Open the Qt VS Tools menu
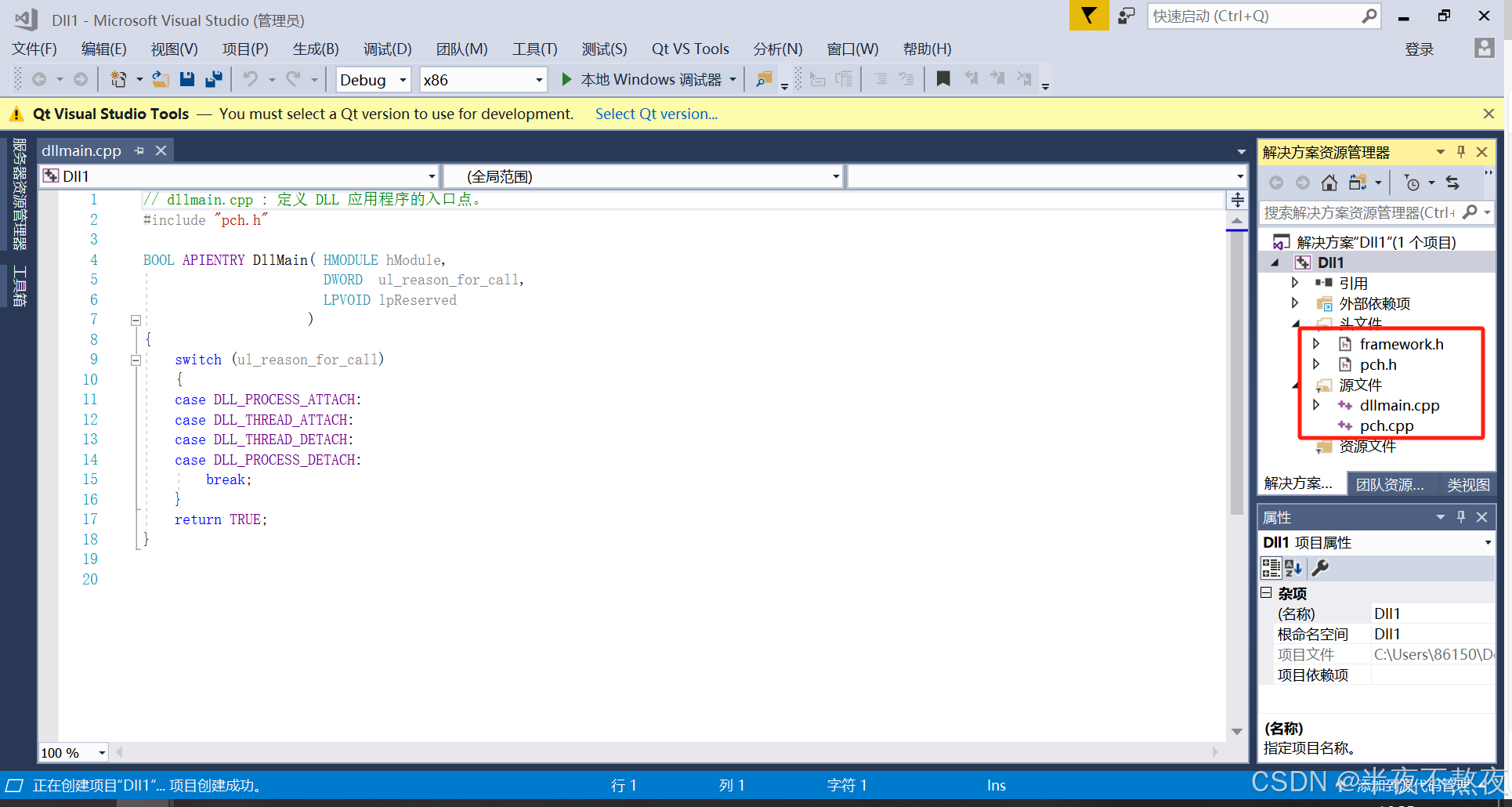1512x807 pixels. [689, 49]
